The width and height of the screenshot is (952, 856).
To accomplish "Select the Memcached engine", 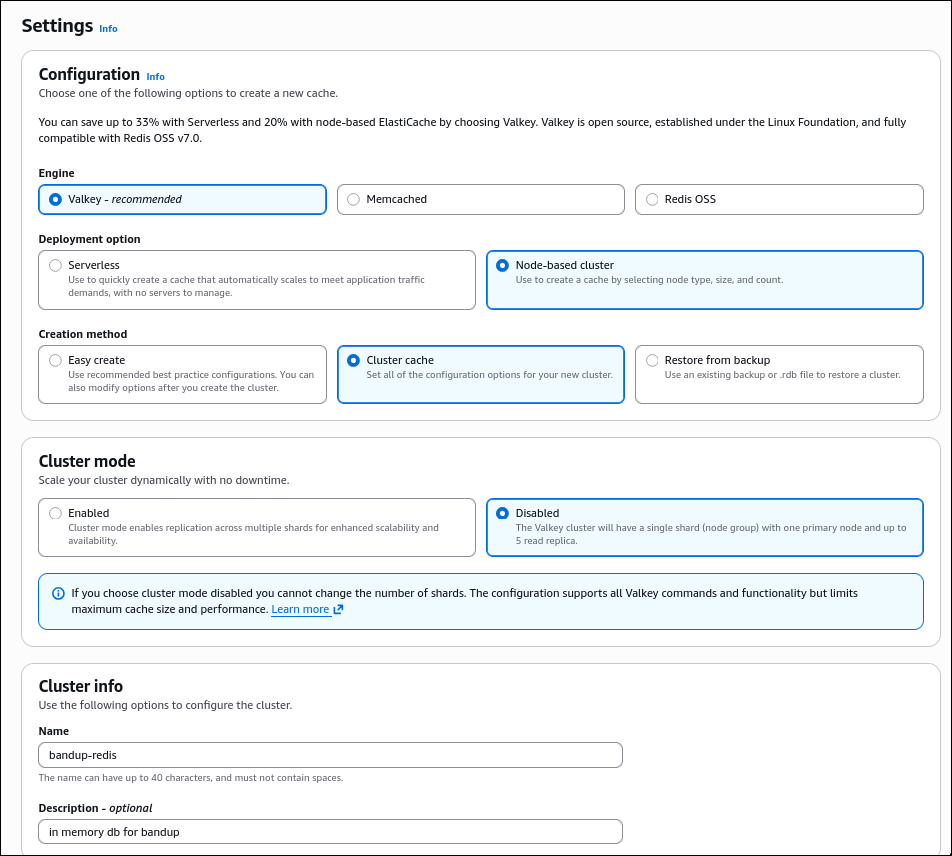I will [x=353, y=199].
